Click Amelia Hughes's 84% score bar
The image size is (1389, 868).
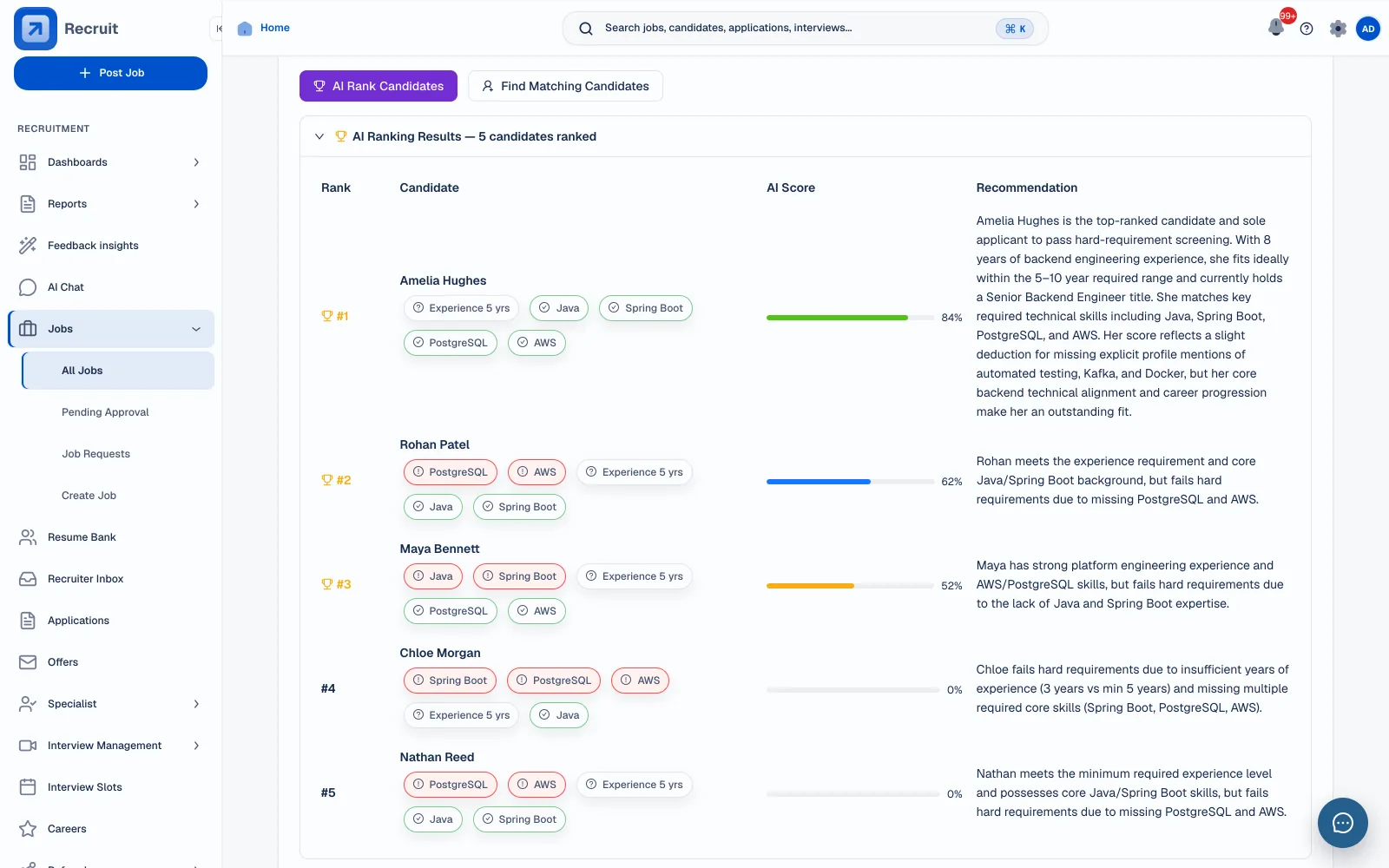pyautogui.click(x=852, y=318)
